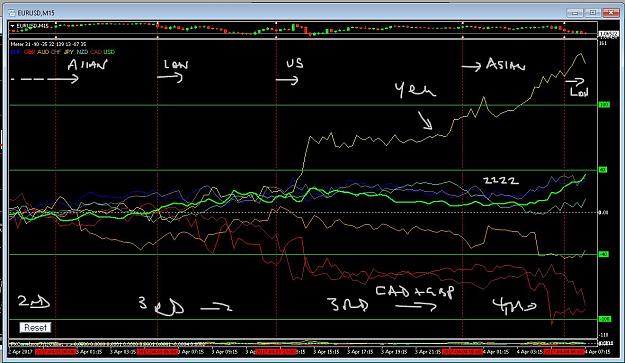Click the CAD legend label
This screenshot has height=363, width=625.
click(x=96, y=52)
